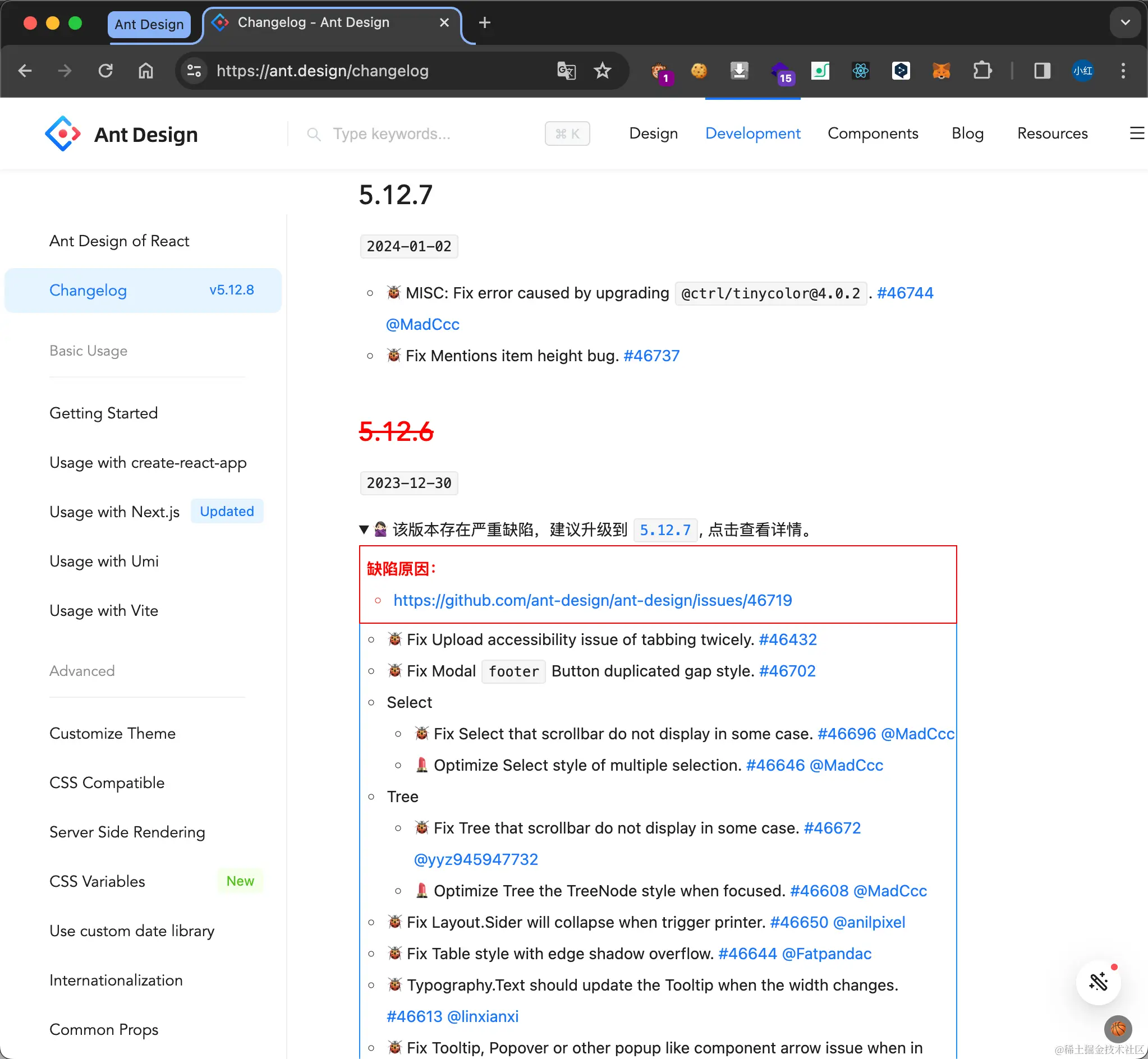Click the browser back arrow
The height and width of the screenshot is (1059, 1148).
pyautogui.click(x=25, y=71)
